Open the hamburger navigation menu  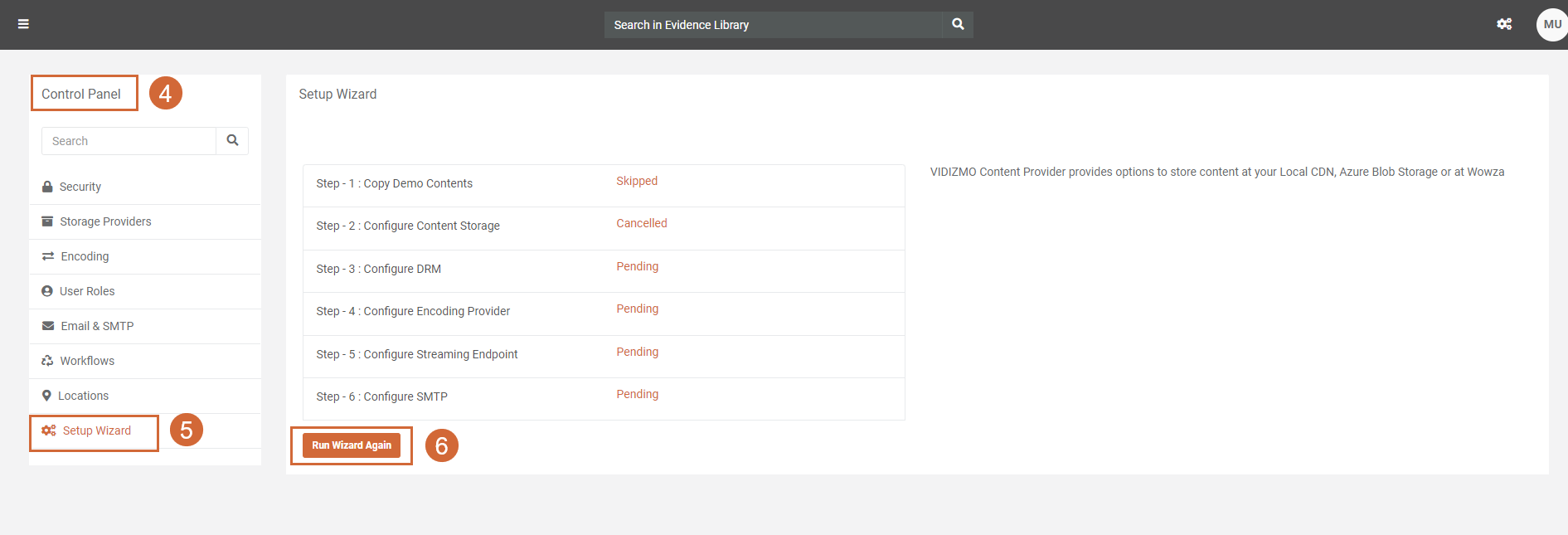click(x=23, y=24)
